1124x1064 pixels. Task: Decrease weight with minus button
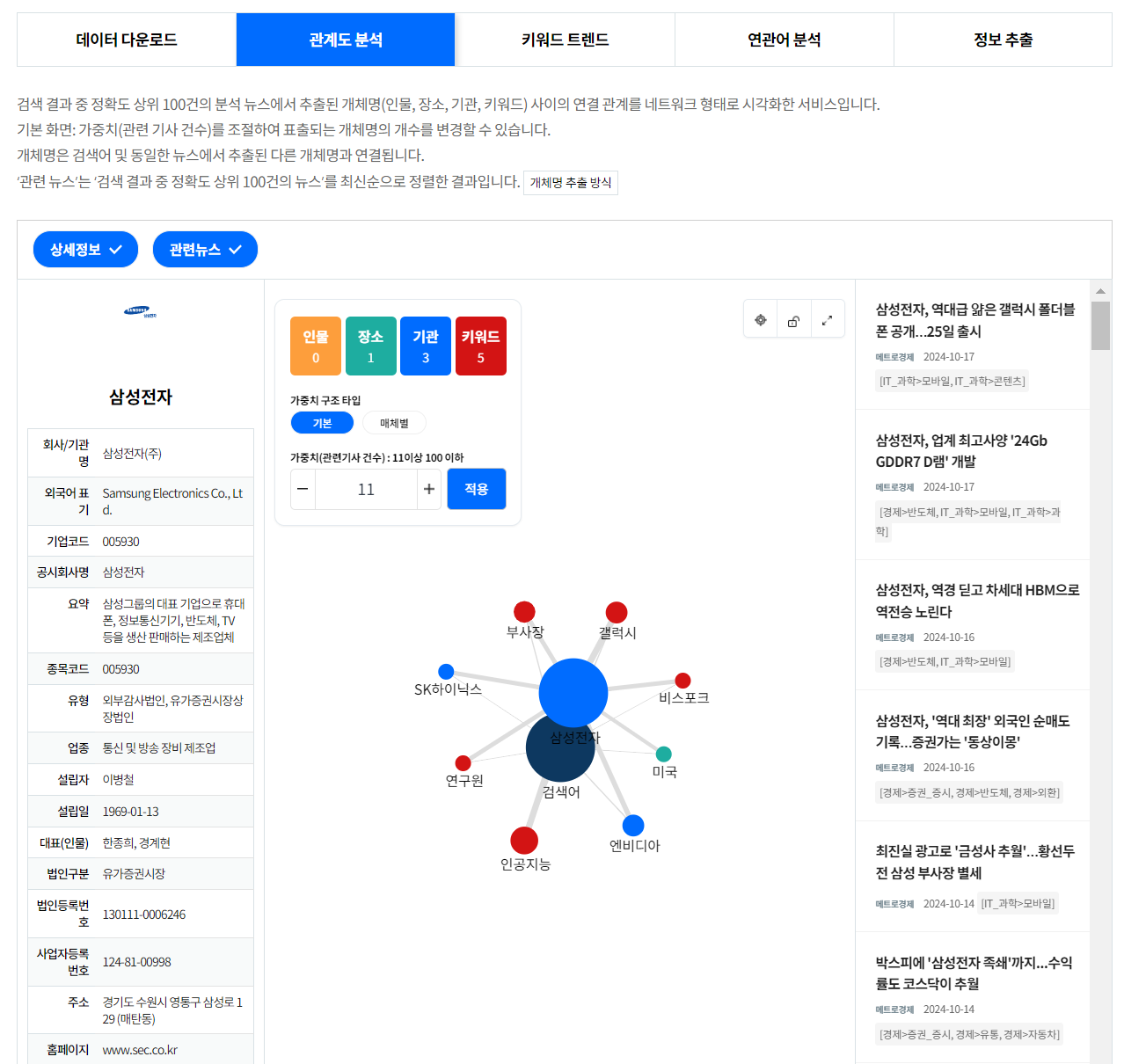click(x=303, y=489)
